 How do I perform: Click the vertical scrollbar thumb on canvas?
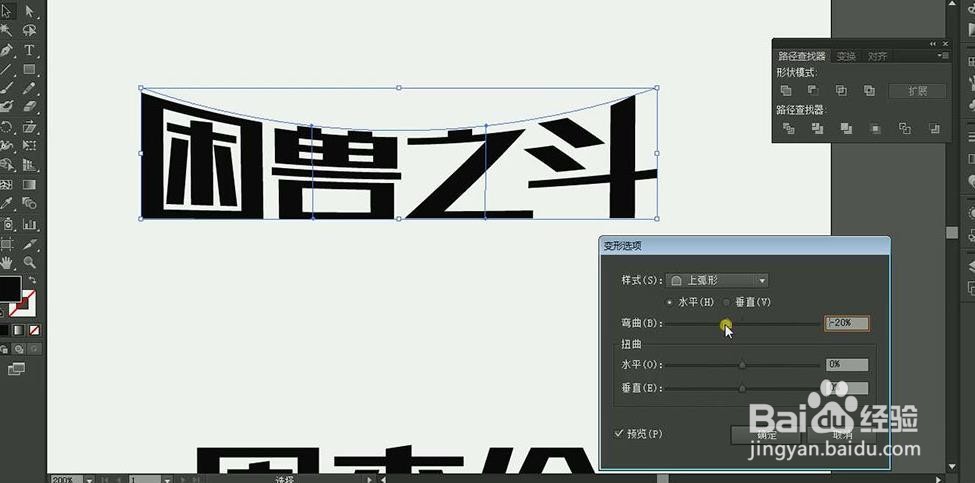coord(951,232)
